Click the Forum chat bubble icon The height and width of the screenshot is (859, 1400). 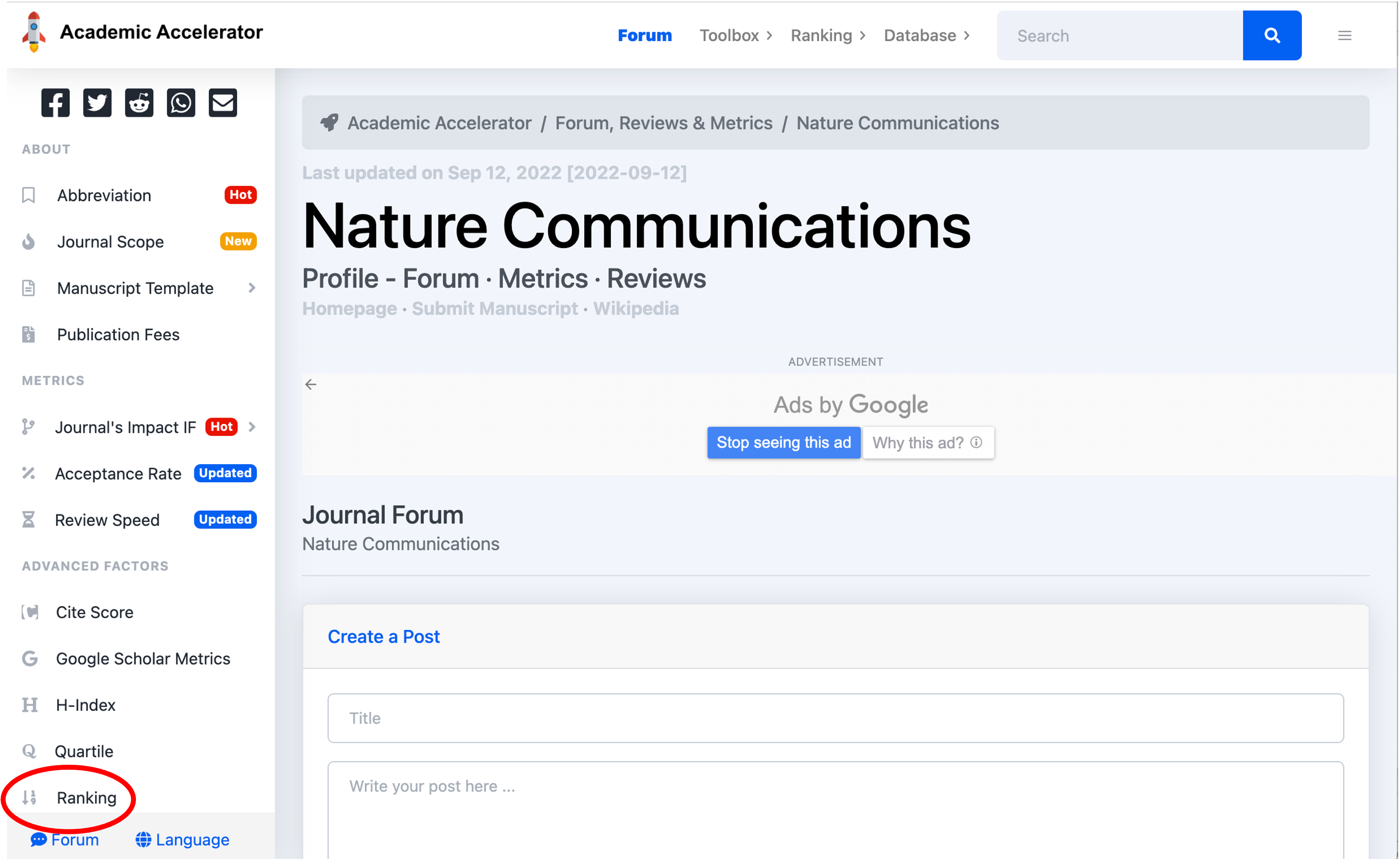tap(39, 840)
